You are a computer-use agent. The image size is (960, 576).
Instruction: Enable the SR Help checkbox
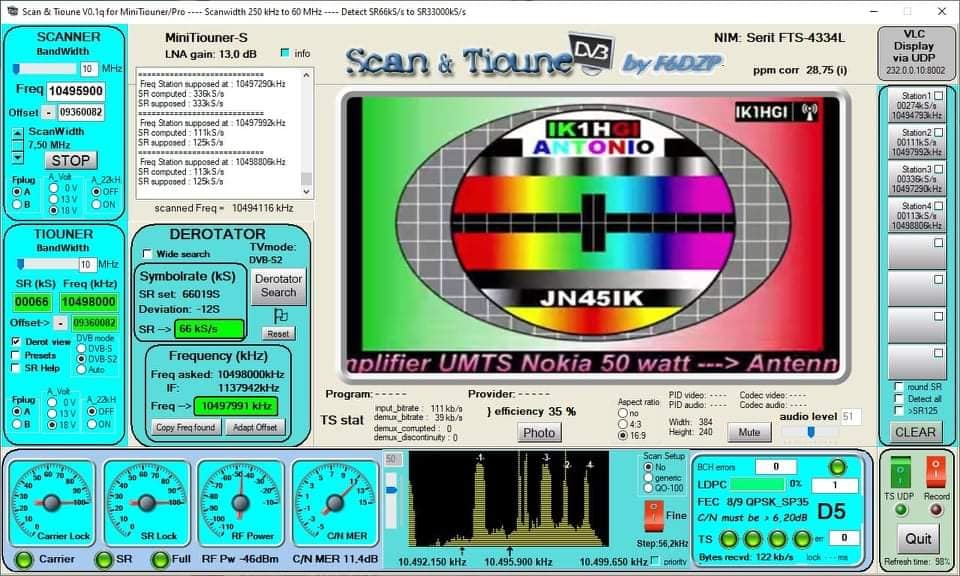[16, 368]
